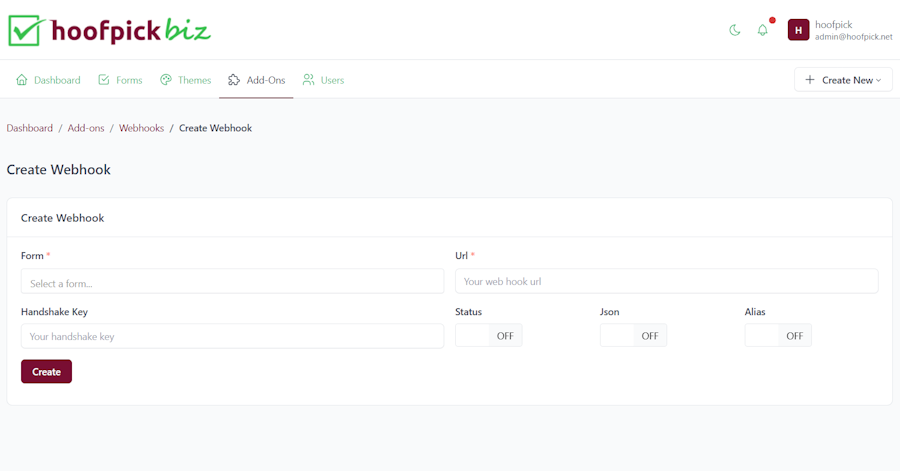This screenshot has height=471, width=900.
Task: Select the Add-Ons tab
Action: 256,80
